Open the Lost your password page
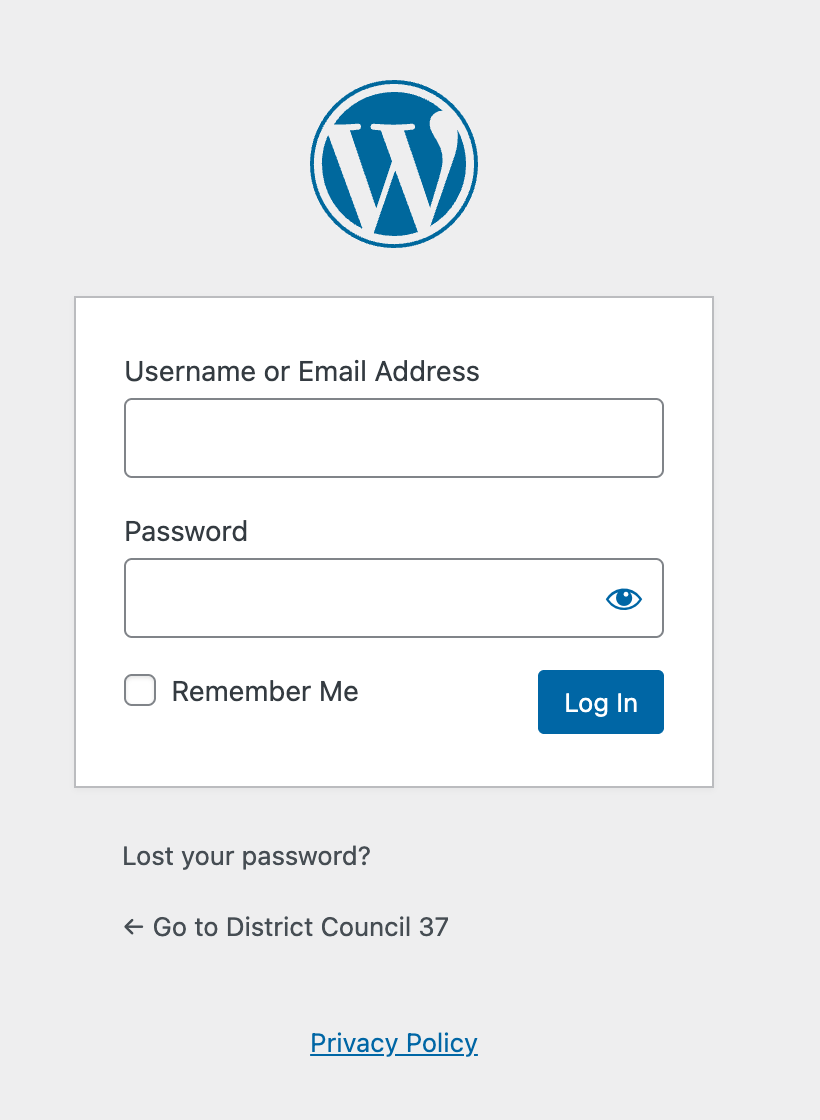 [x=245, y=856]
